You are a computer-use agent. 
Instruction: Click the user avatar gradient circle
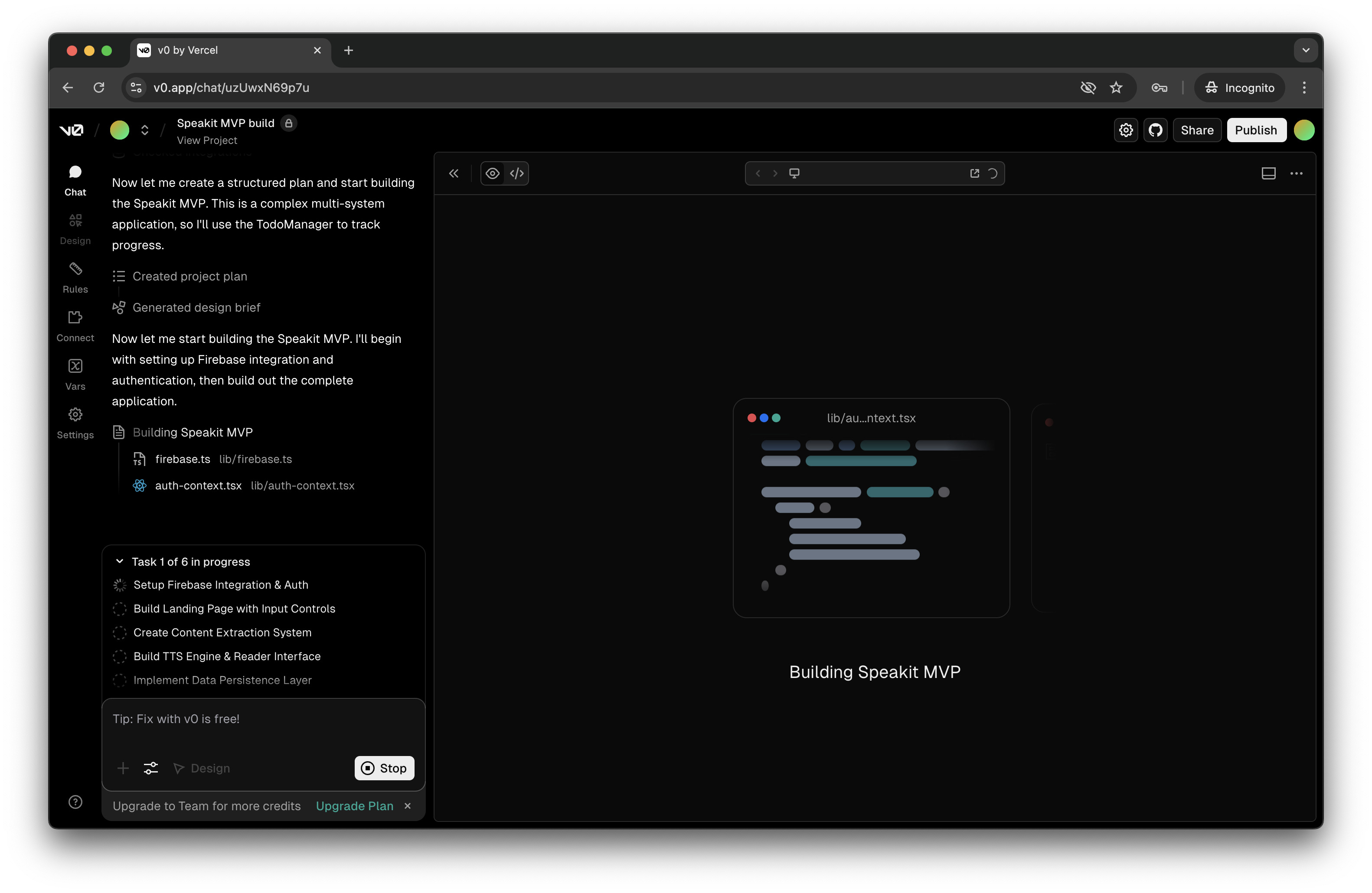click(1304, 130)
